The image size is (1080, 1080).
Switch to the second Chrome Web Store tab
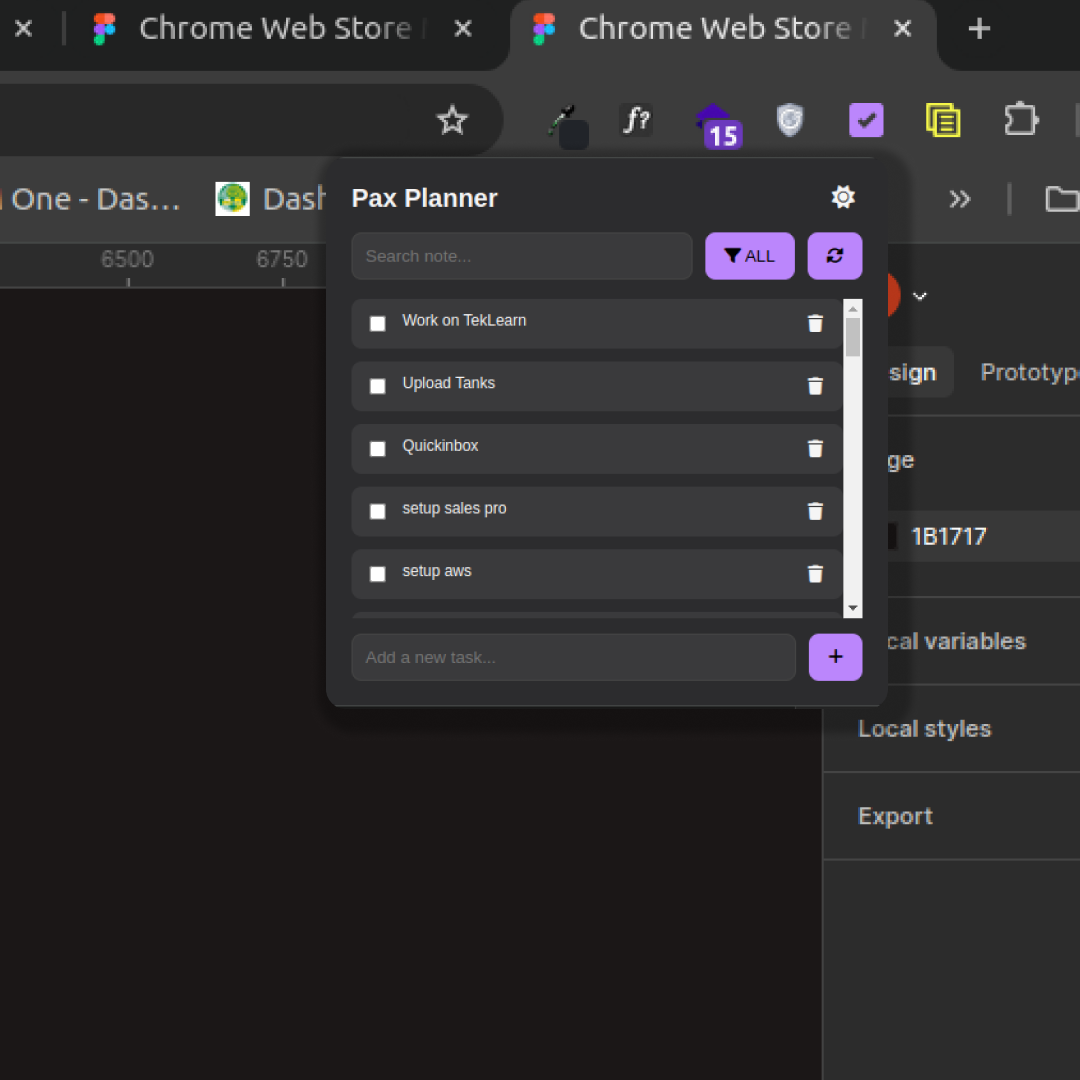[723, 29]
